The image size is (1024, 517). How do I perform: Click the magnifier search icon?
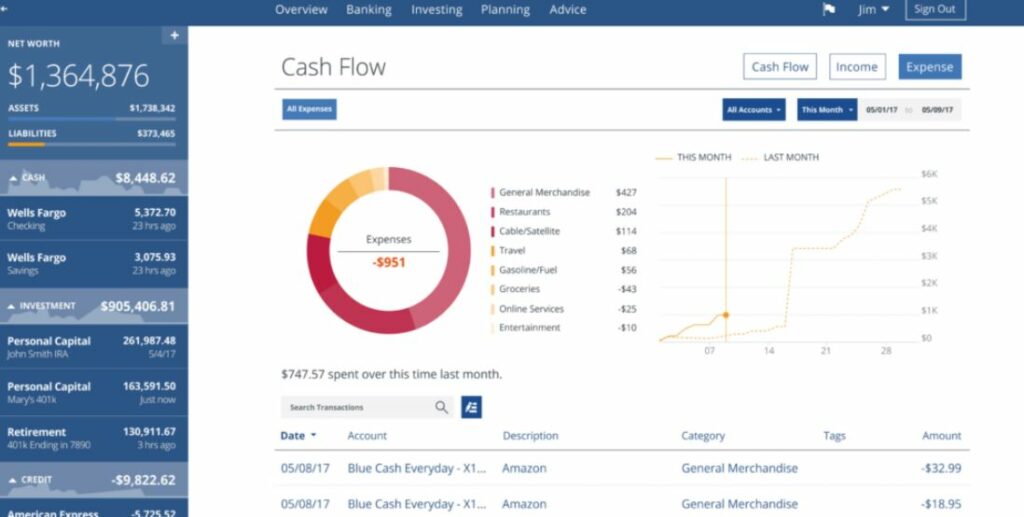pyautogui.click(x=441, y=407)
